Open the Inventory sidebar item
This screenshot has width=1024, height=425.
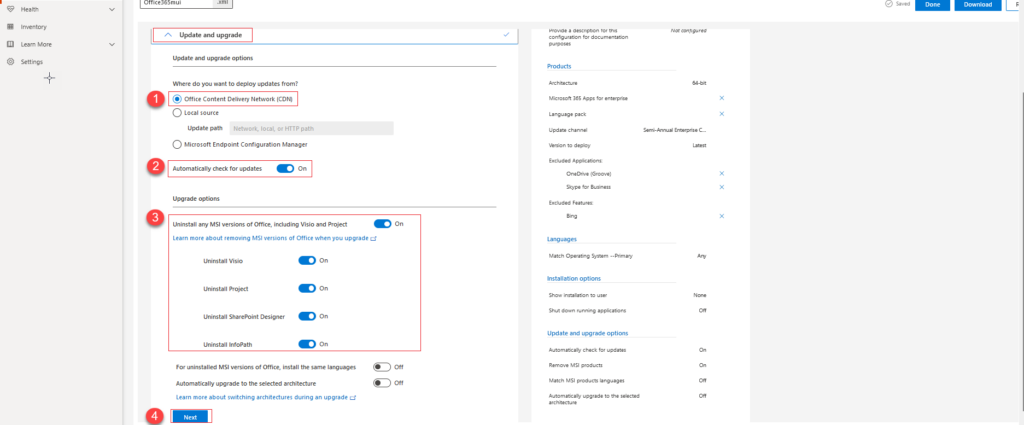tap(34, 27)
